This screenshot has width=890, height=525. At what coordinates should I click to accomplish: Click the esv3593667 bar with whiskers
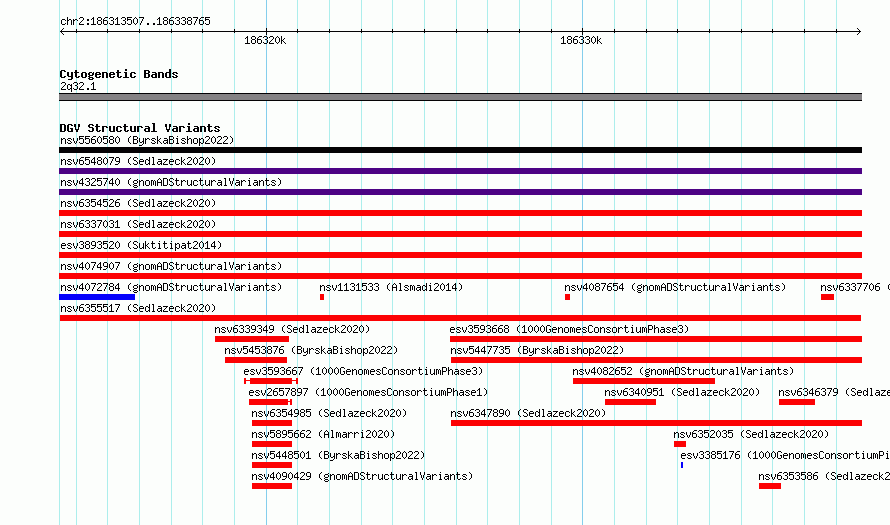click(x=271, y=381)
